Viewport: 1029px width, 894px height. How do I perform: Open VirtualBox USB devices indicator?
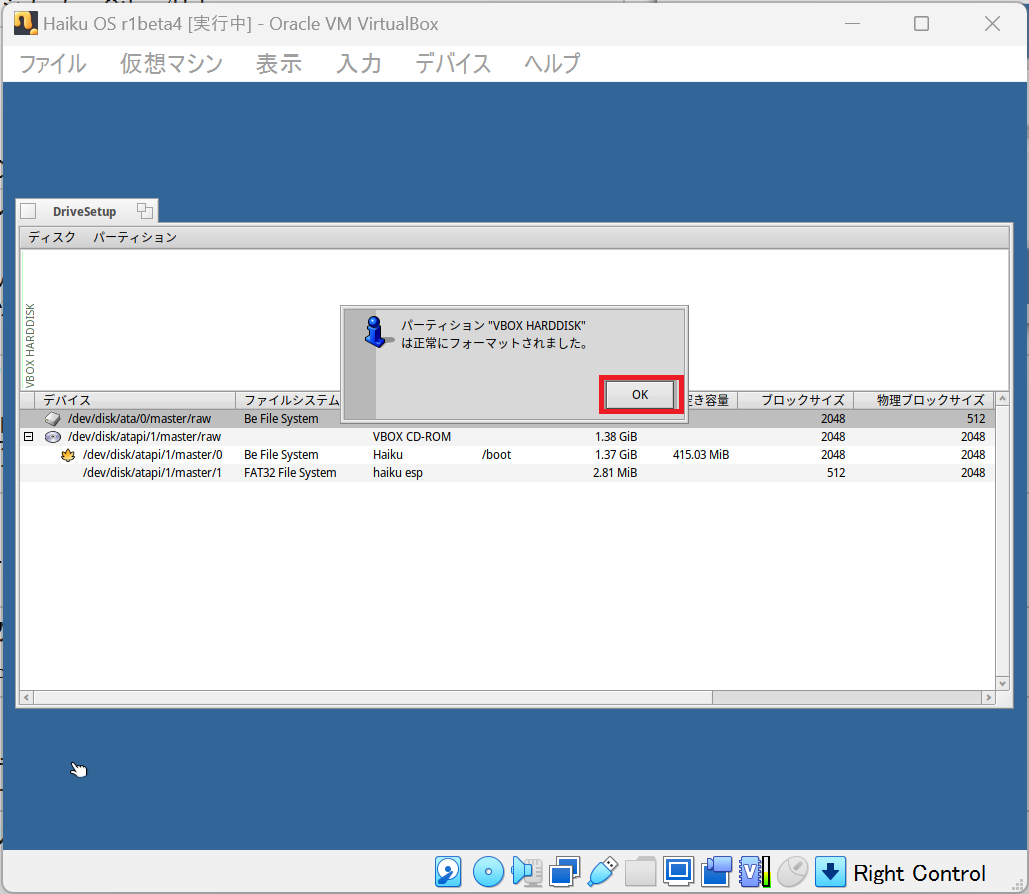click(602, 872)
